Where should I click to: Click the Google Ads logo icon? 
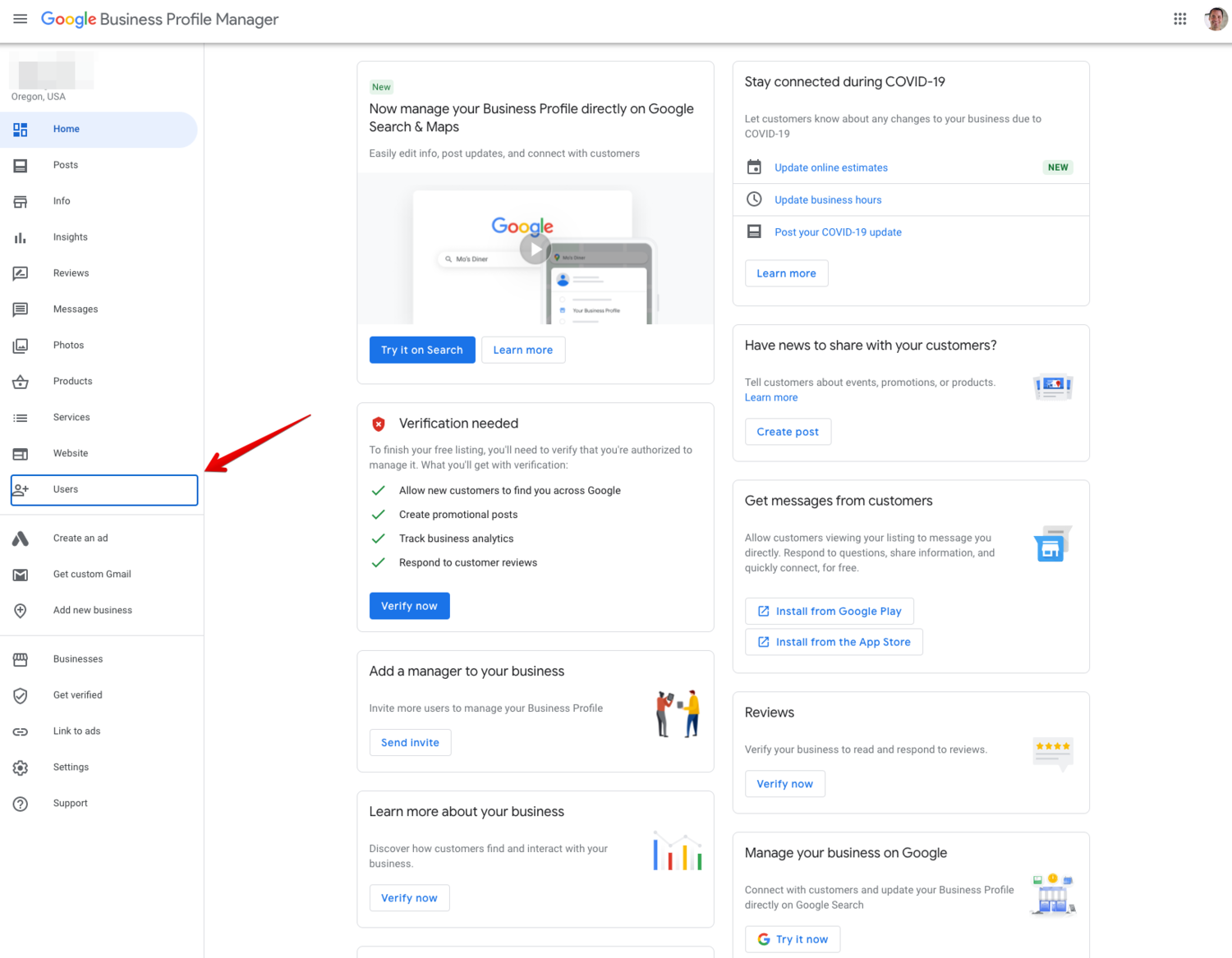tap(21, 539)
